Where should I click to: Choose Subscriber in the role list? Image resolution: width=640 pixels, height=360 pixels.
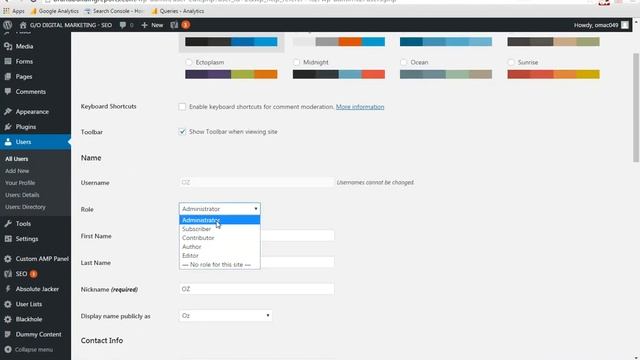tap(220, 229)
